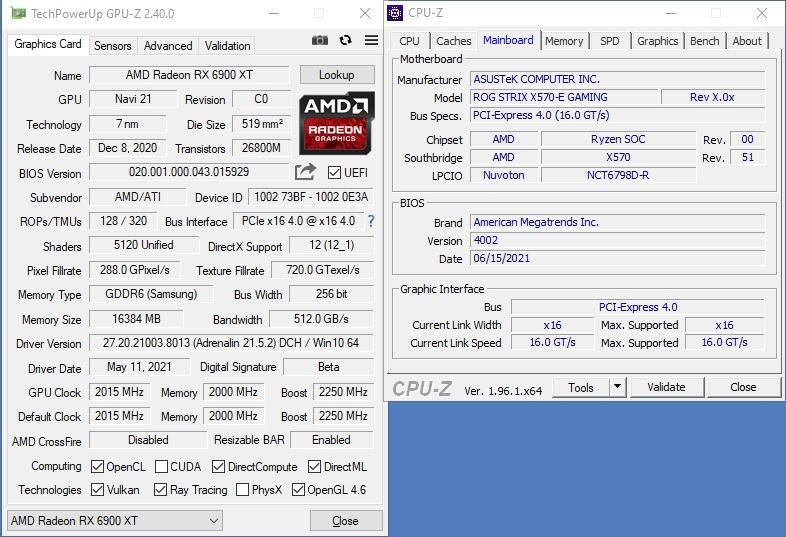
Task: Click the BIOS date 06/15/2021
Action: click(502, 258)
